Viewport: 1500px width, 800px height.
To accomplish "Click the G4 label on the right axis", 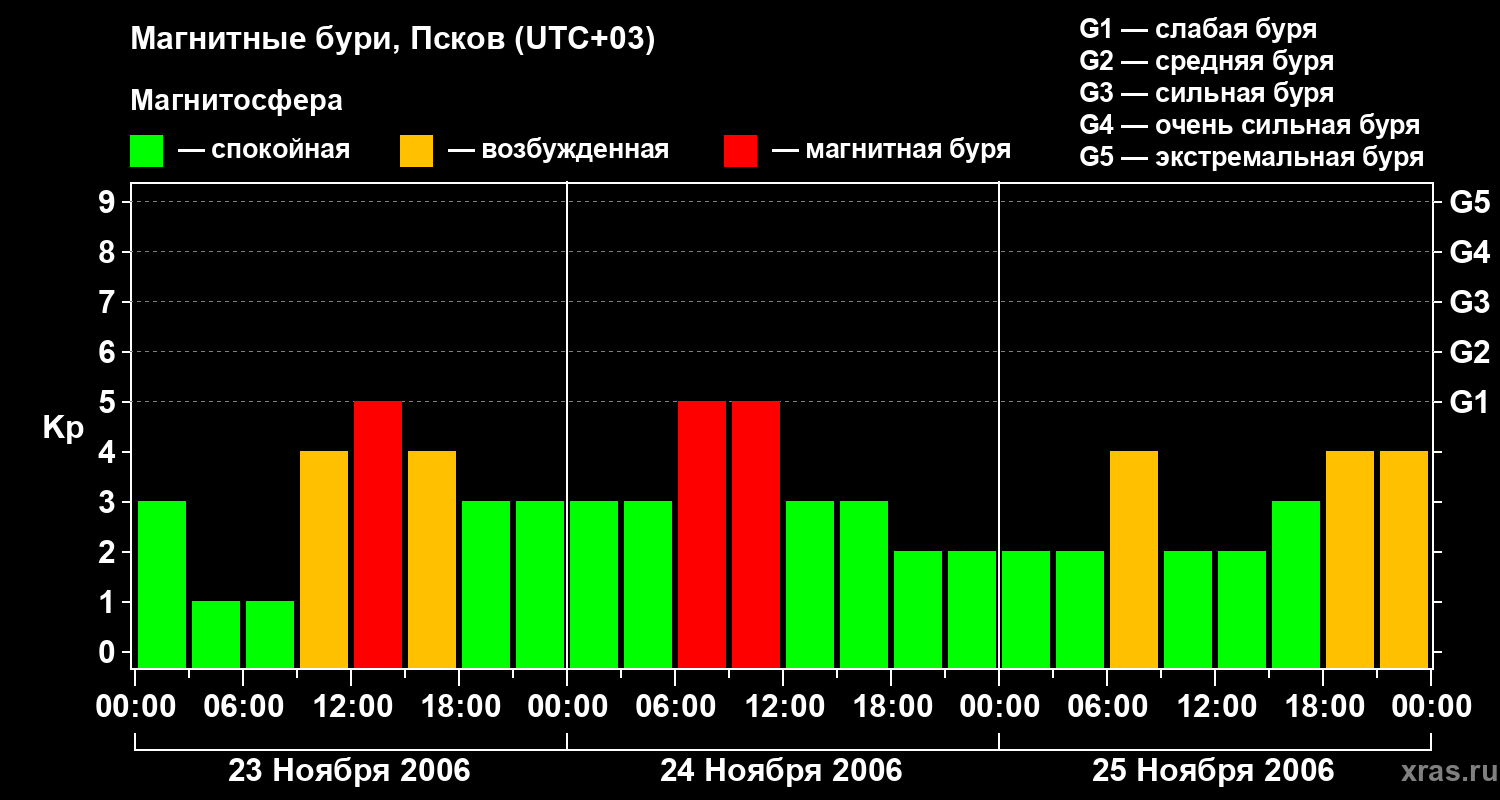I will (1469, 252).
